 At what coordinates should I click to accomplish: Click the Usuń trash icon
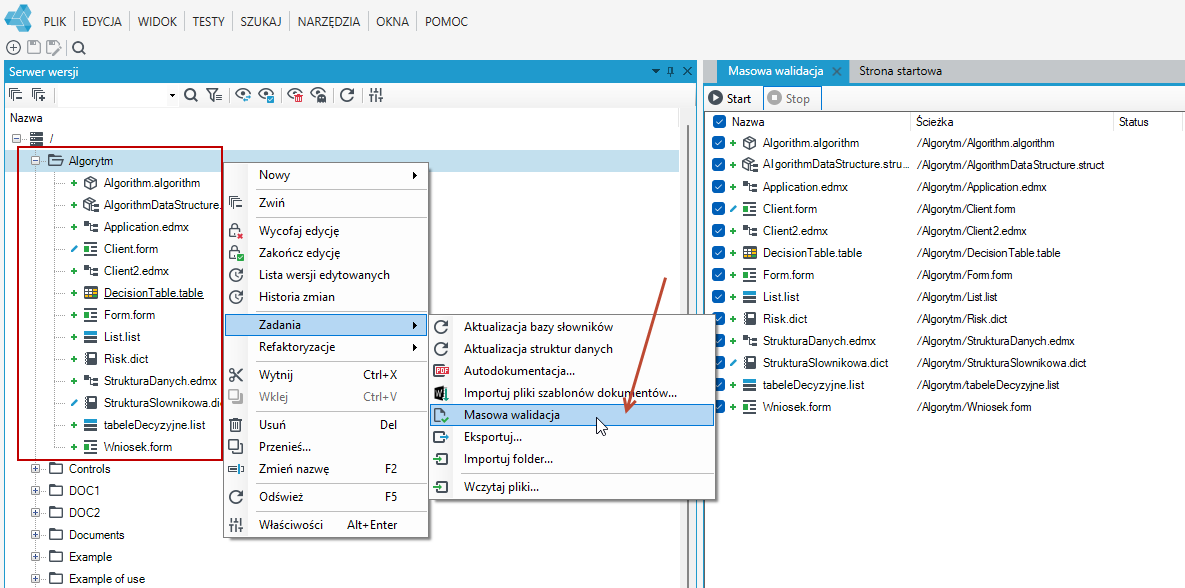pyautogui.click(x=236, y=425)
